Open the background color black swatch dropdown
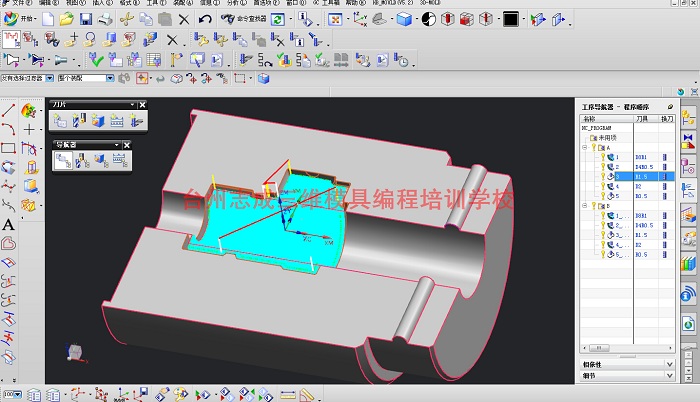The height and width of the screenshot is (402, 700). [523, 20]
